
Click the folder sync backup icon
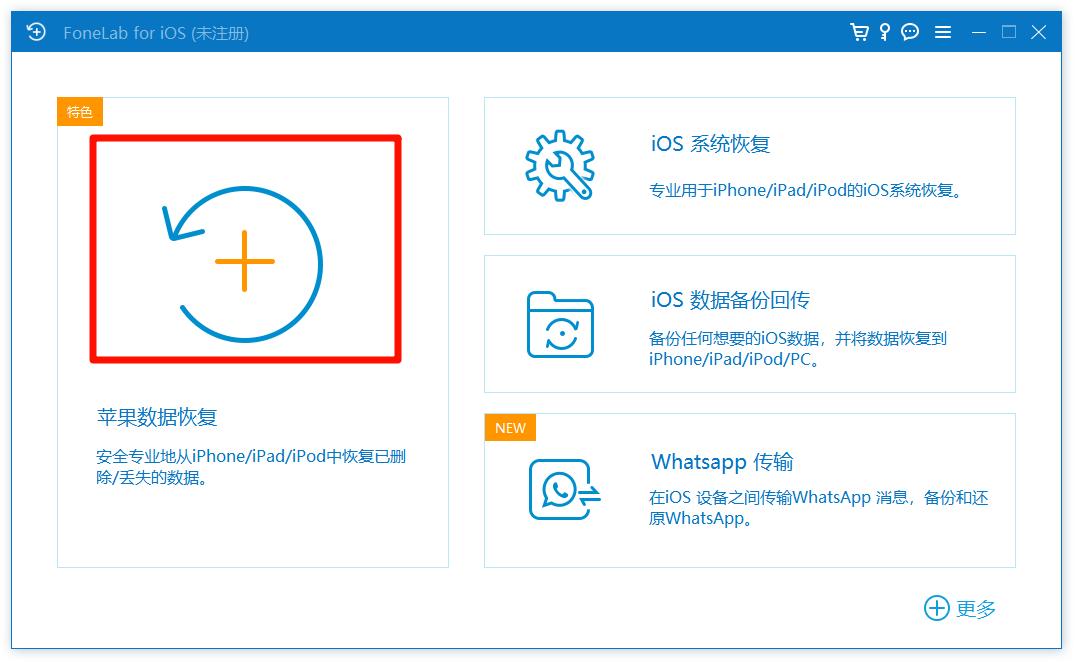coord(560,324)
